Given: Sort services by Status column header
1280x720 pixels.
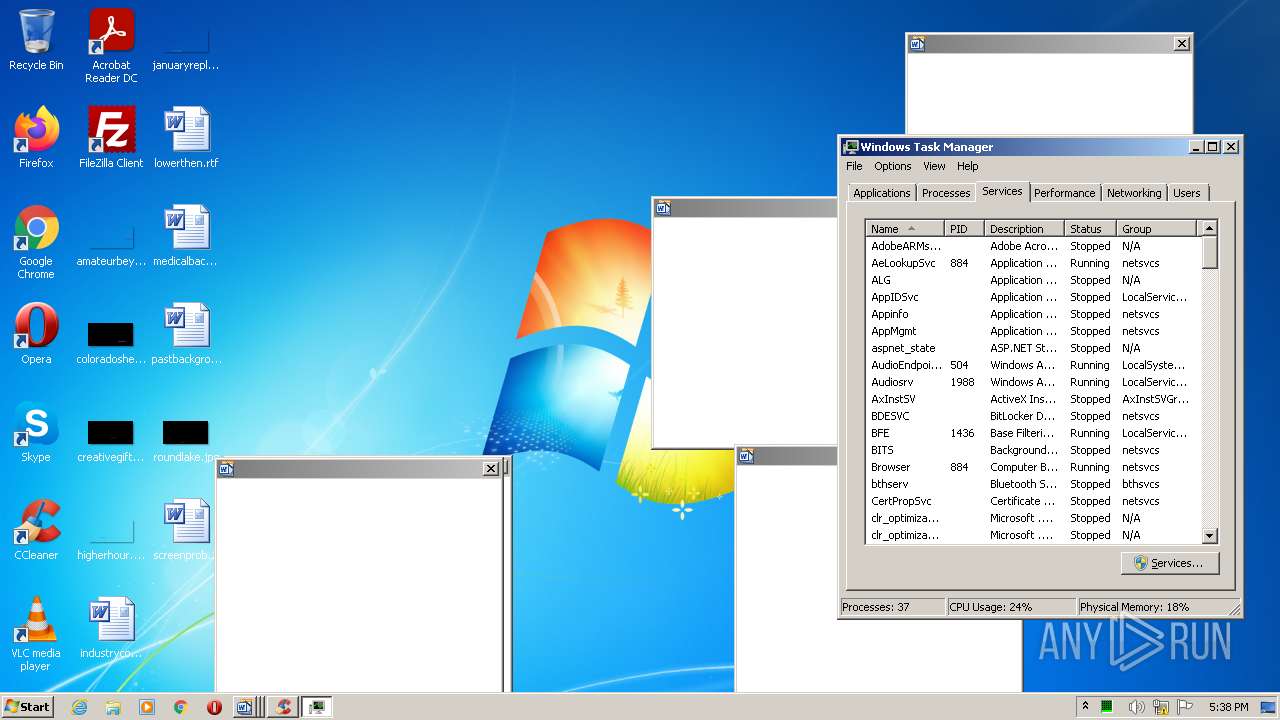Looking at the screenshot, I should pyautogui.click(x=1090, y=229).
